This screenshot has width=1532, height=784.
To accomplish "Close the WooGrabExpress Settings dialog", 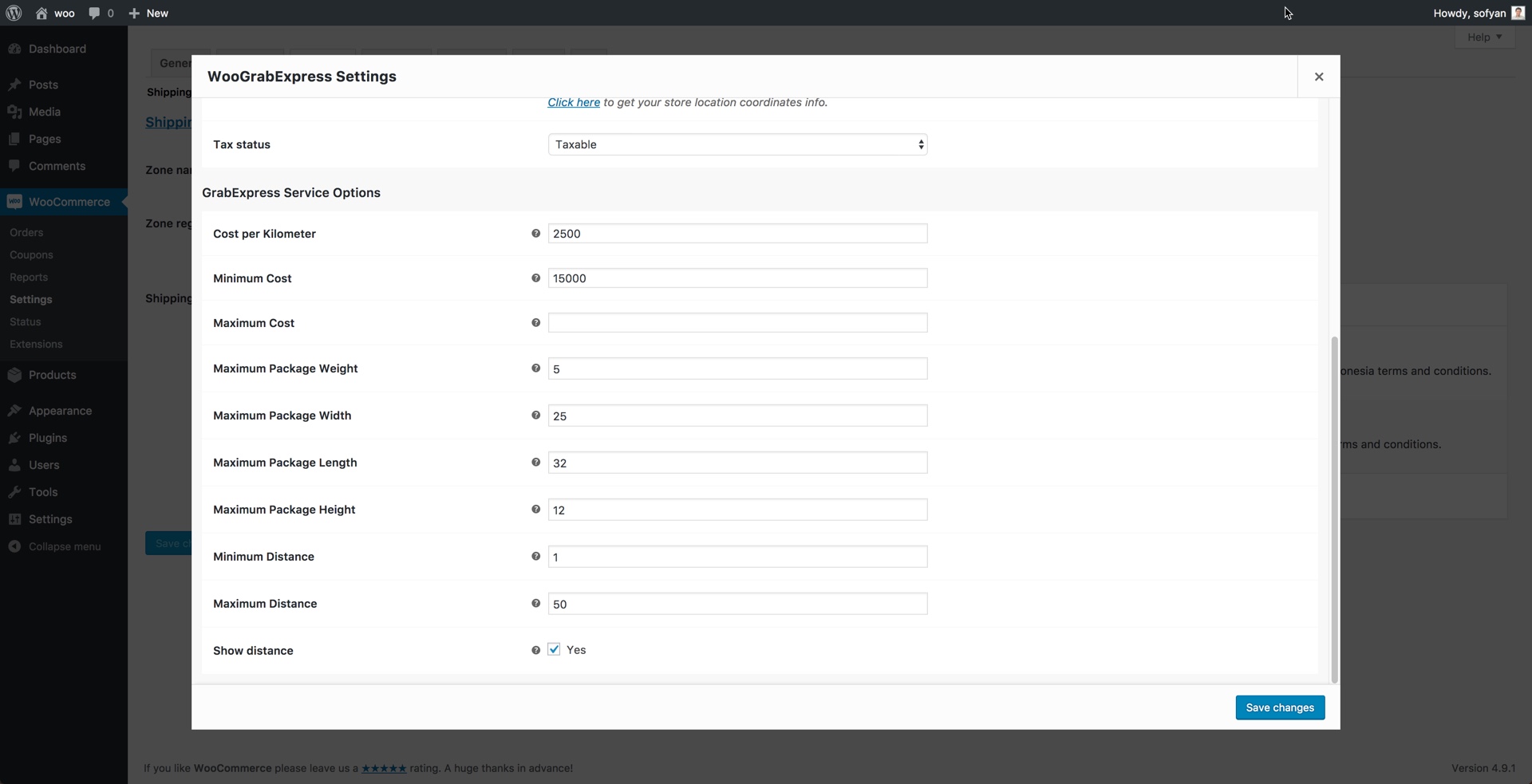I will [x=1319, y=77].
